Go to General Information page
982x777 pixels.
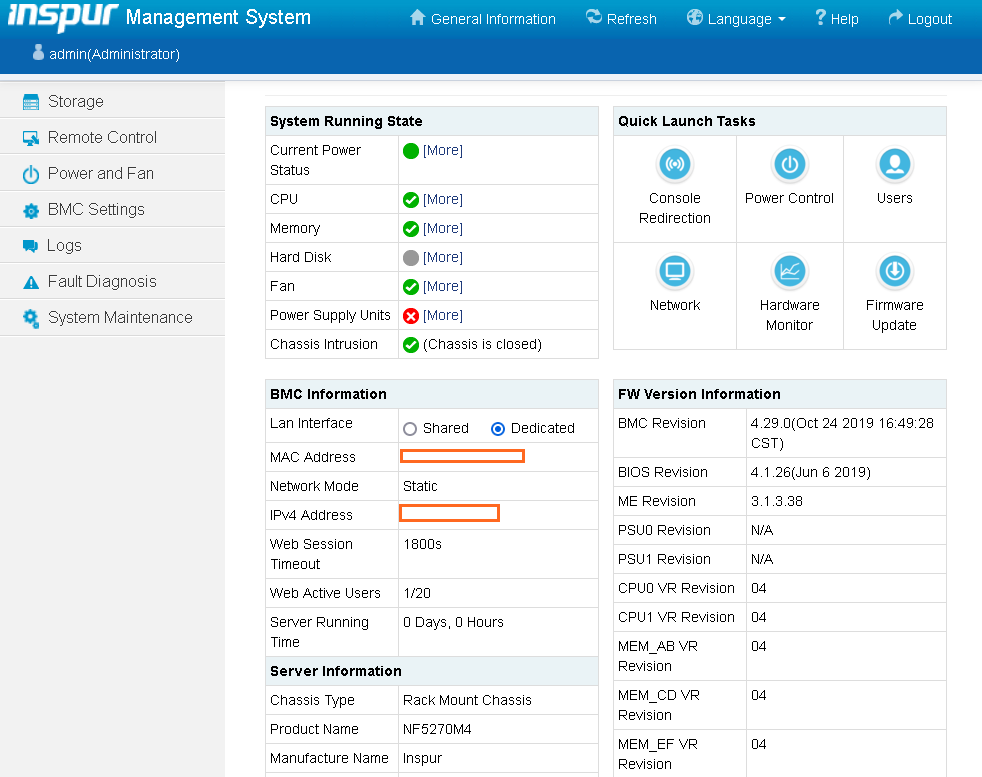[493, 19]
